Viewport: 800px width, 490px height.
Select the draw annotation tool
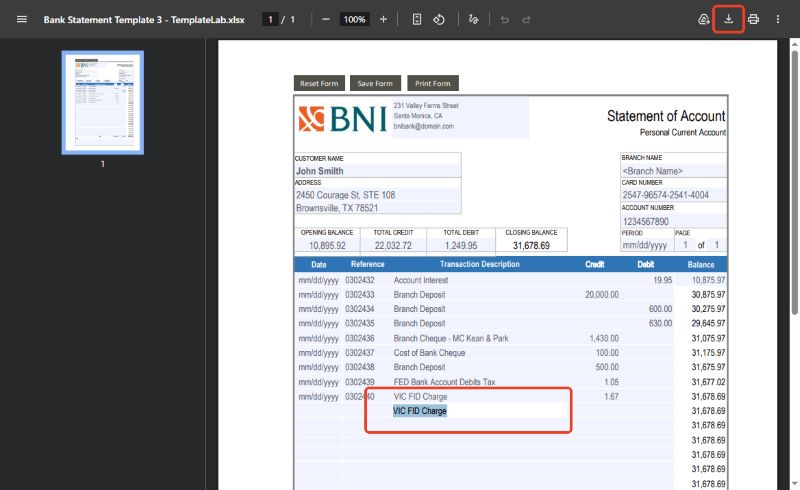pyautogui.click(x=473, y=19)
